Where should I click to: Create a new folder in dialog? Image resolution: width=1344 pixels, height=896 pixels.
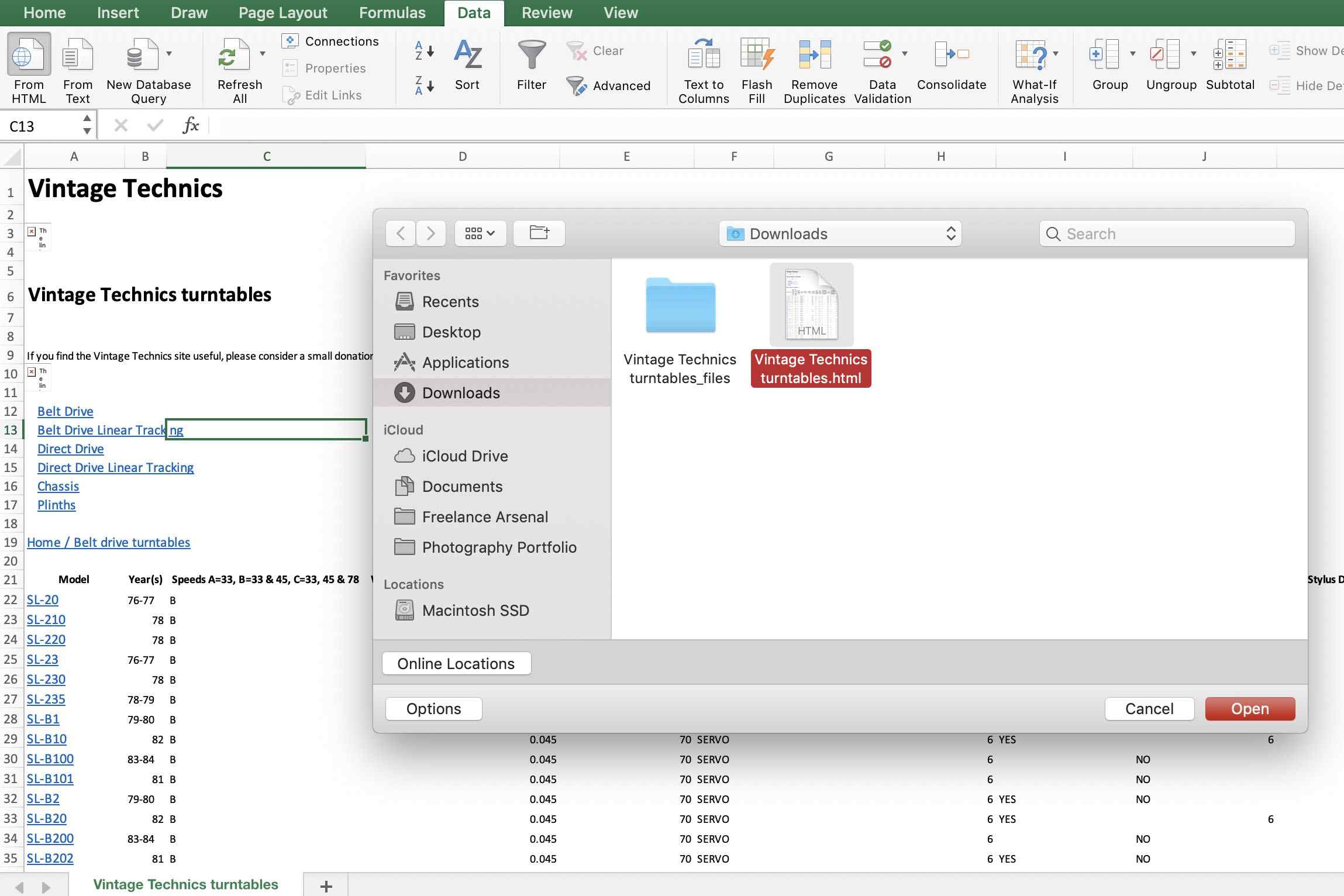(539, 233)
